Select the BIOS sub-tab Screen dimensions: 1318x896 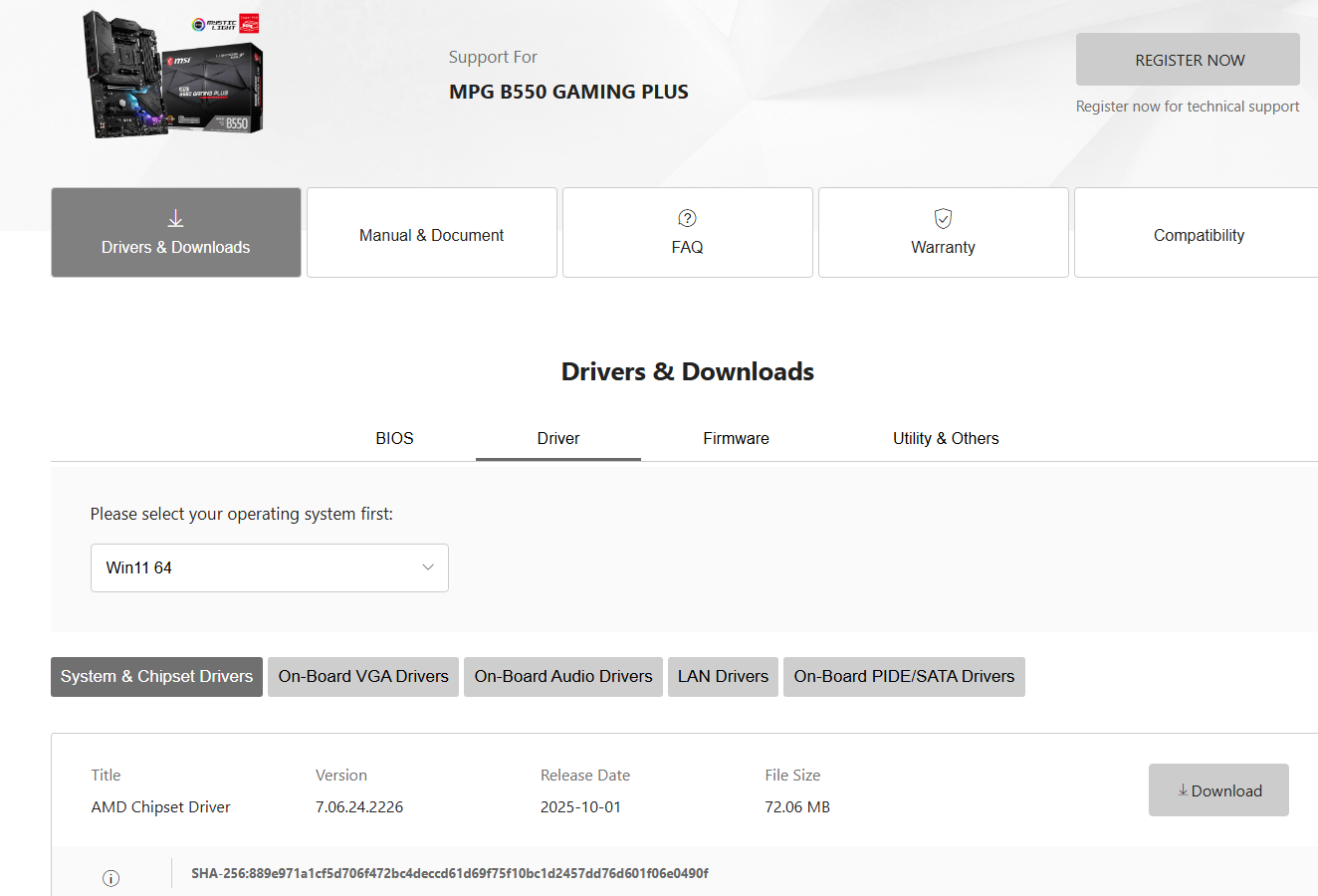coord(394,438)
